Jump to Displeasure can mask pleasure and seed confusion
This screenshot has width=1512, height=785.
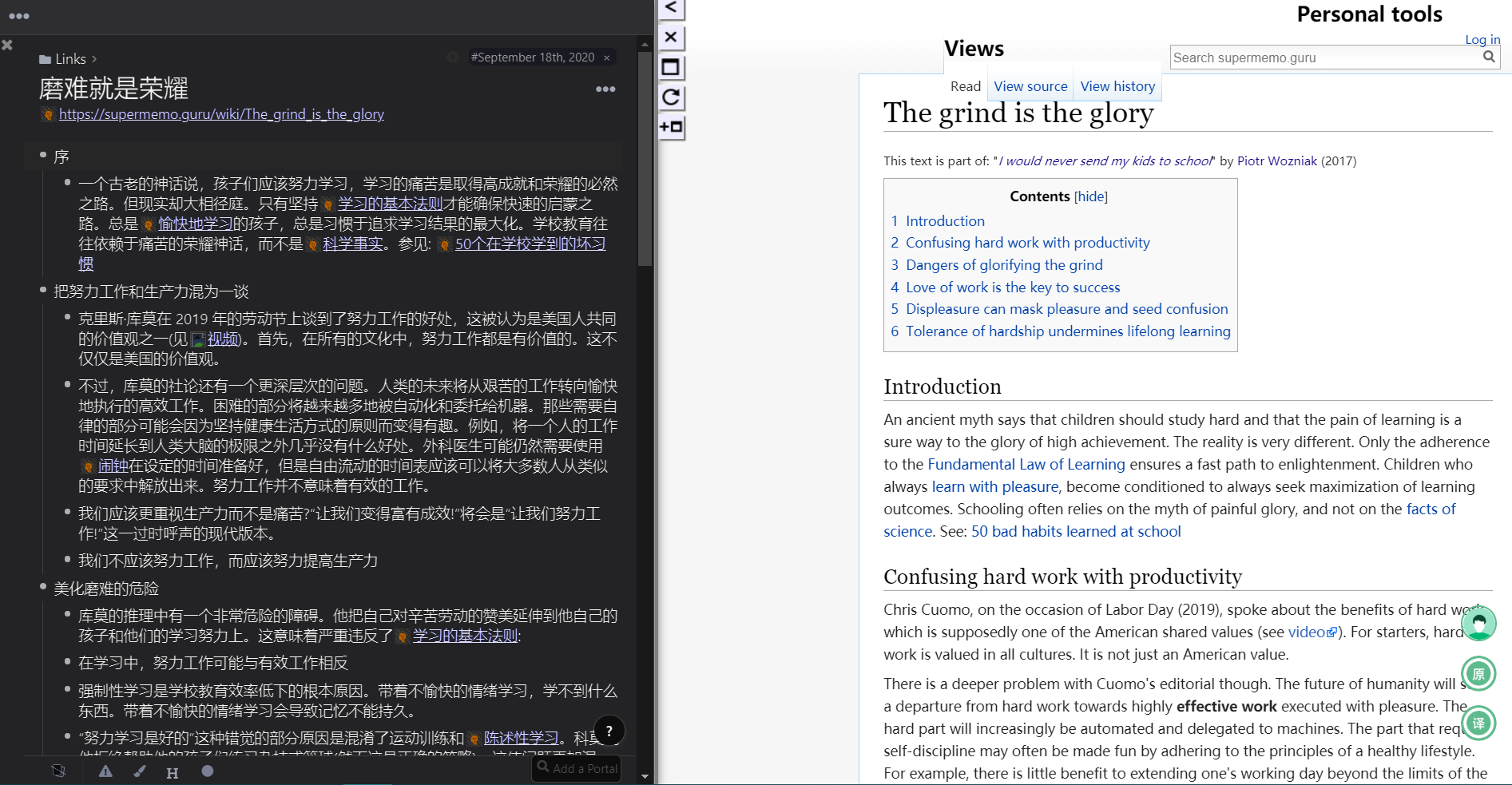pyautogui.click(x=1059, y=309)
